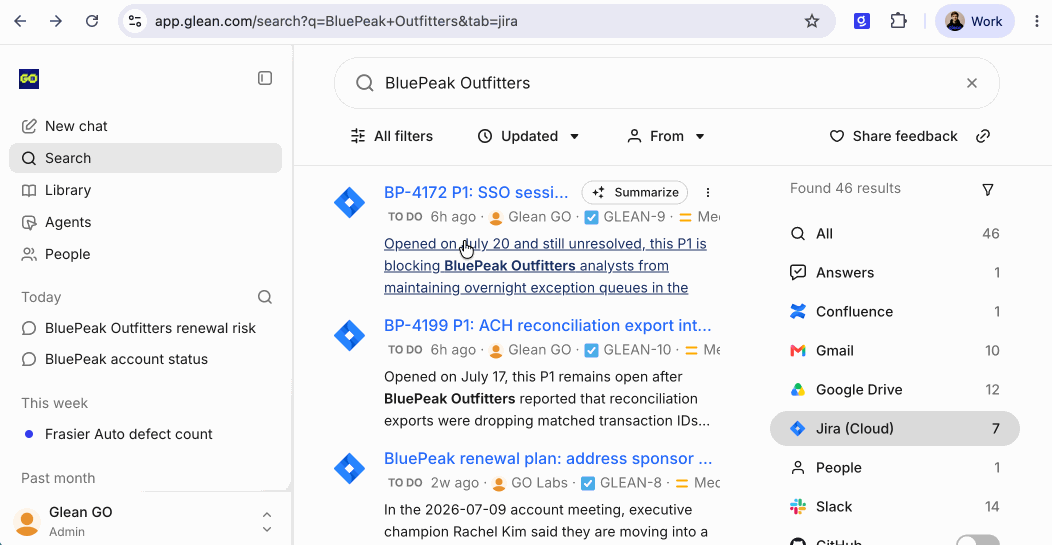The image size is (1052, 545).
Task: Open the From dropdown filter
Action: tap(666, 136)
